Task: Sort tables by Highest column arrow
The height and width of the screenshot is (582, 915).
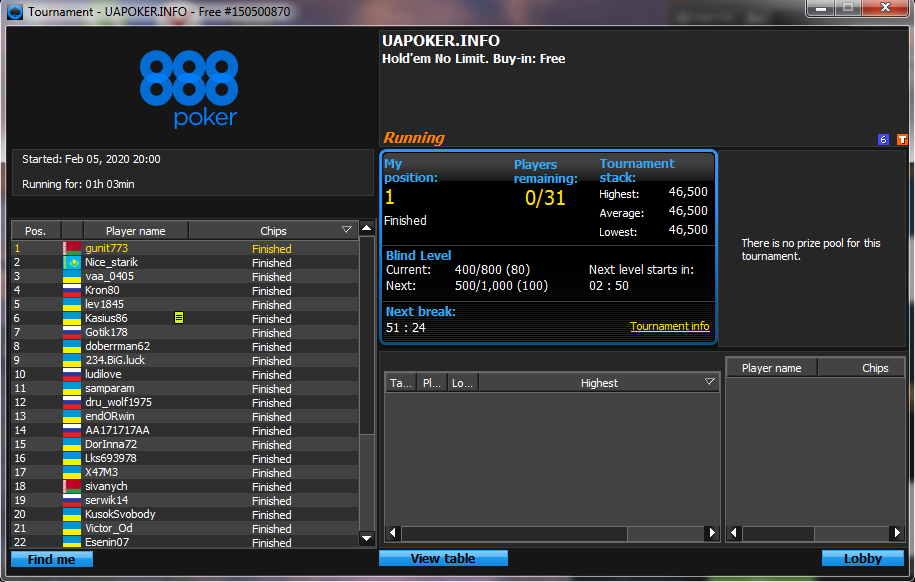Action: tap(710, 382)
